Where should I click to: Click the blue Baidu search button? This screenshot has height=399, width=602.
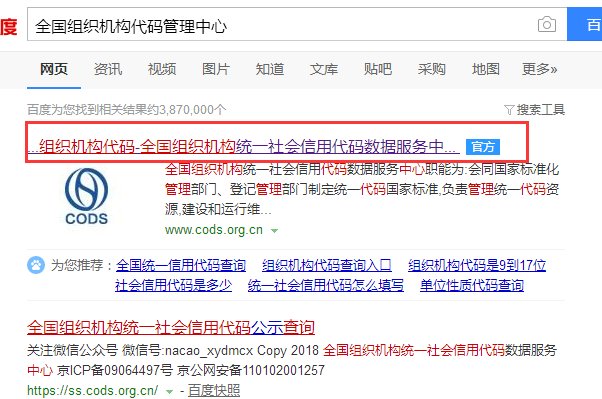(584, 24)
